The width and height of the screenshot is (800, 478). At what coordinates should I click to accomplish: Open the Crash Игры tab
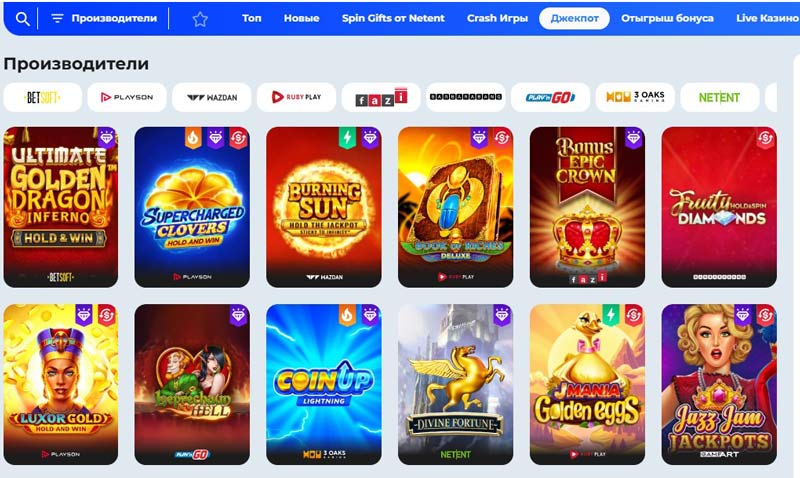pos(497,18)
